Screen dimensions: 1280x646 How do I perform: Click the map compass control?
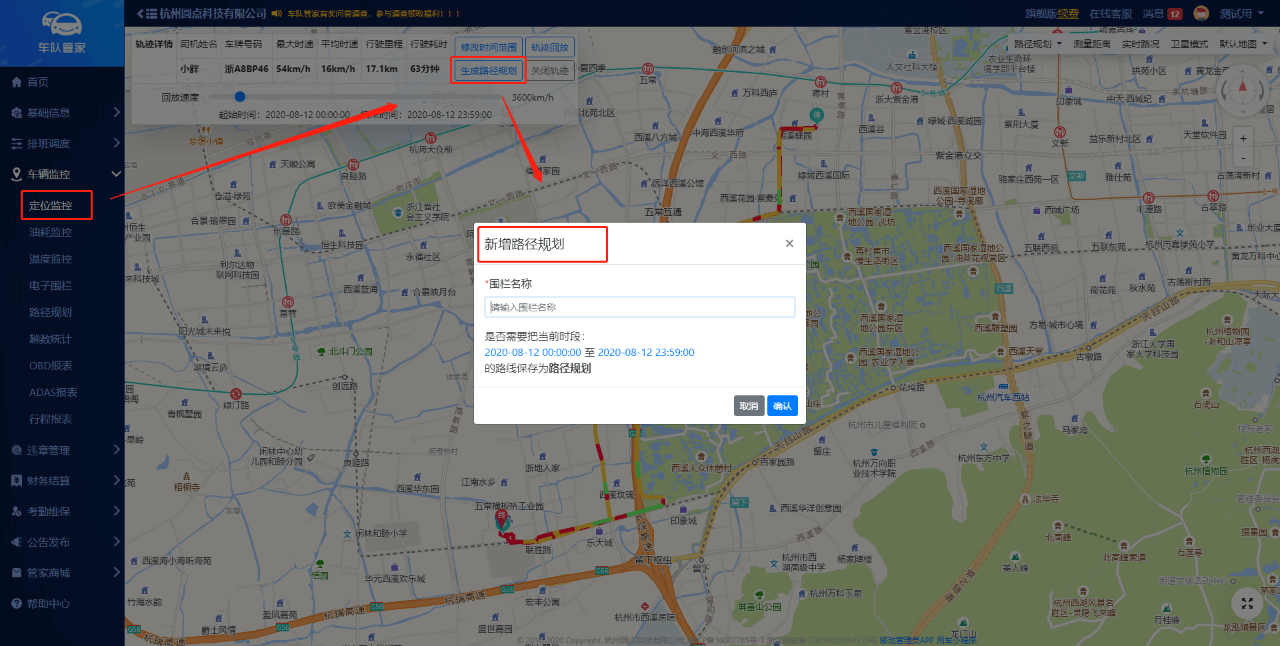click(x=1243, y=90)
